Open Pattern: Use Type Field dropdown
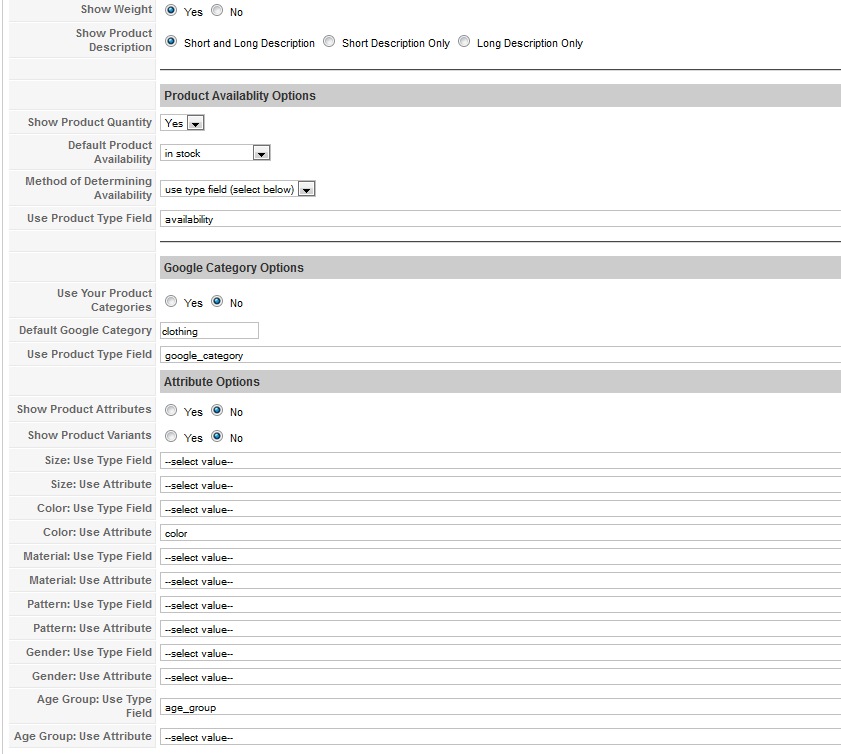Image resolution: width=841 pixels, height=754 pixels. point(500,605)
